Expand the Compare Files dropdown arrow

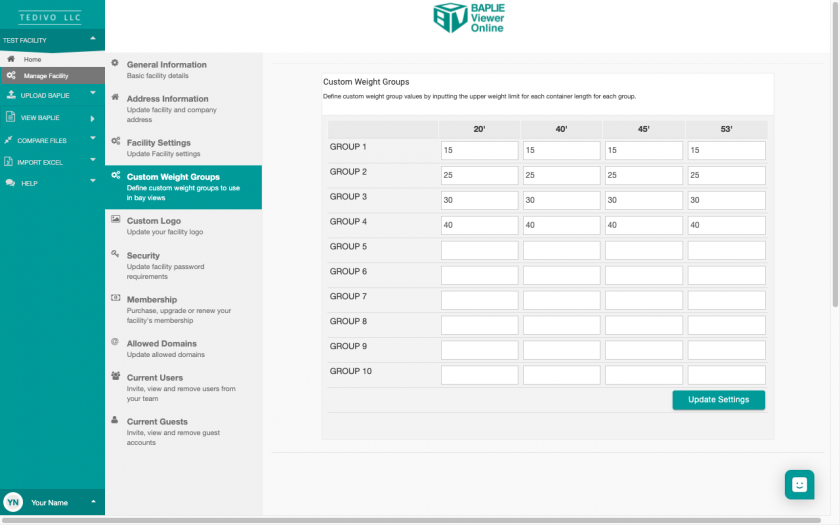pos(93,138)
